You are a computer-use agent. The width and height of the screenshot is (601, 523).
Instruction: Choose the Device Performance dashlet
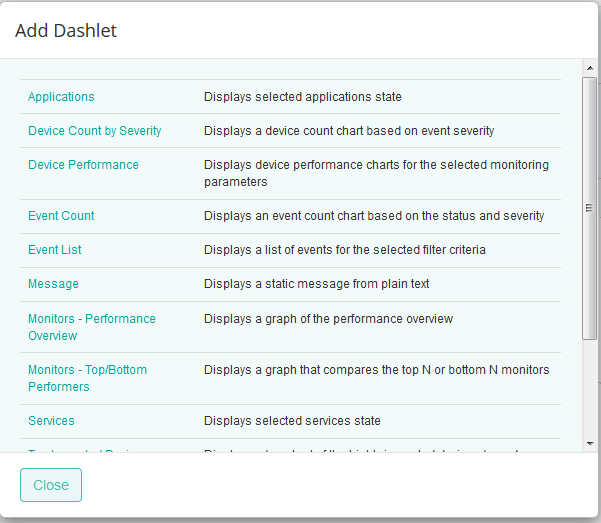click(83, 165)
